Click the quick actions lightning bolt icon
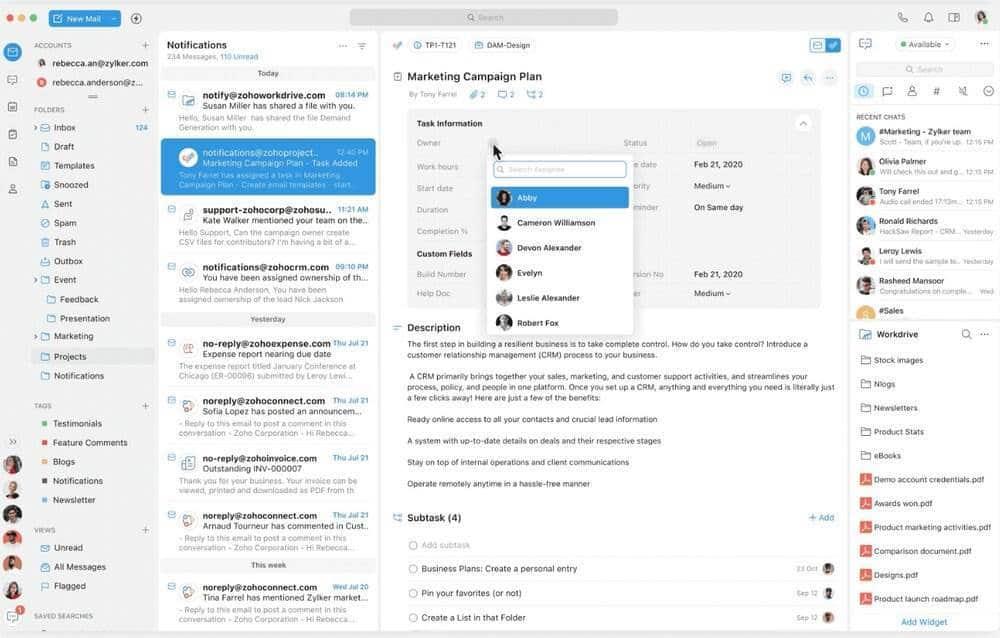The height and width of the screenshot is (638, 1000). pos(136,18)
